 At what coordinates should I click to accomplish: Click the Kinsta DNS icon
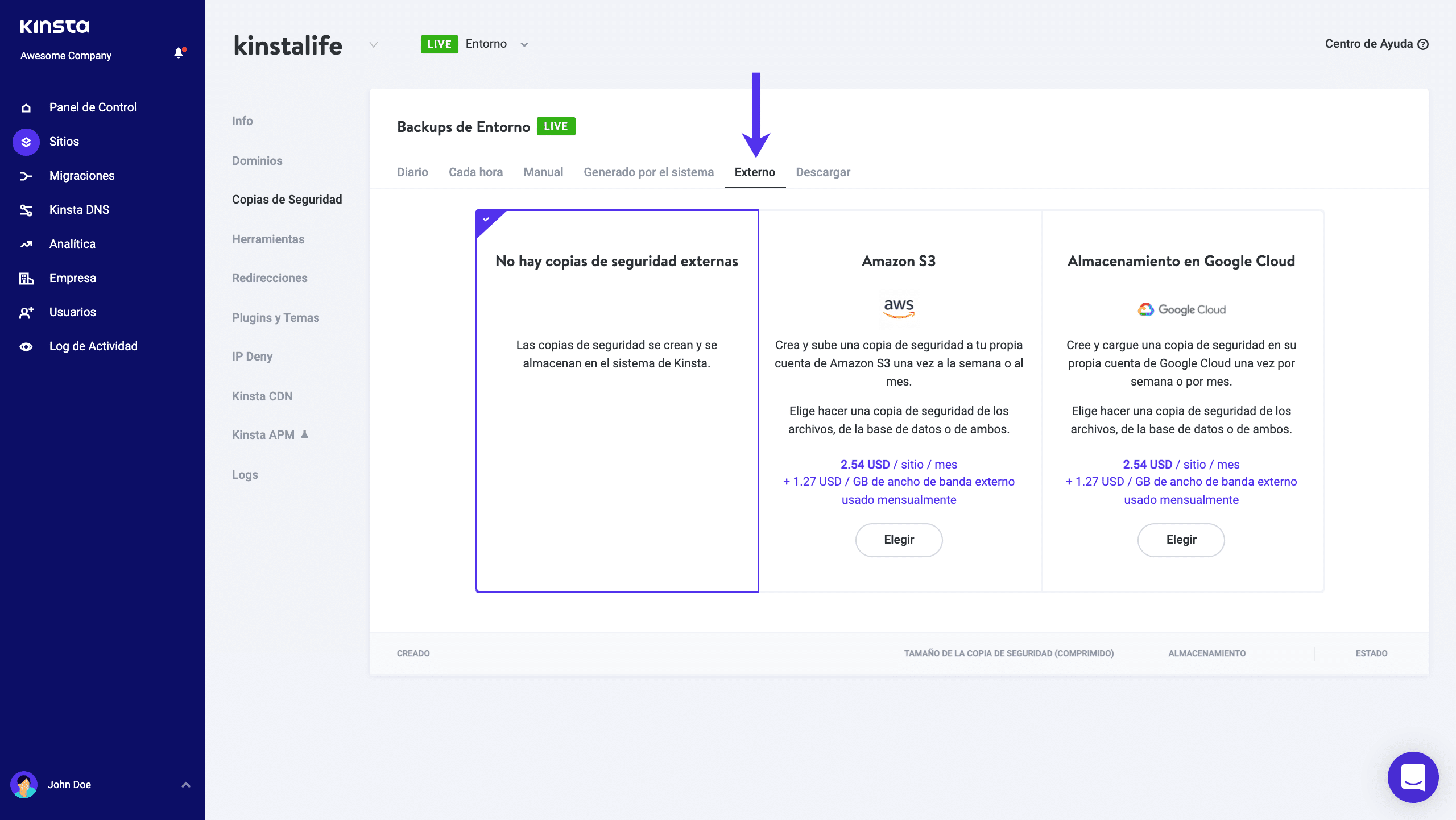(26, 210)
